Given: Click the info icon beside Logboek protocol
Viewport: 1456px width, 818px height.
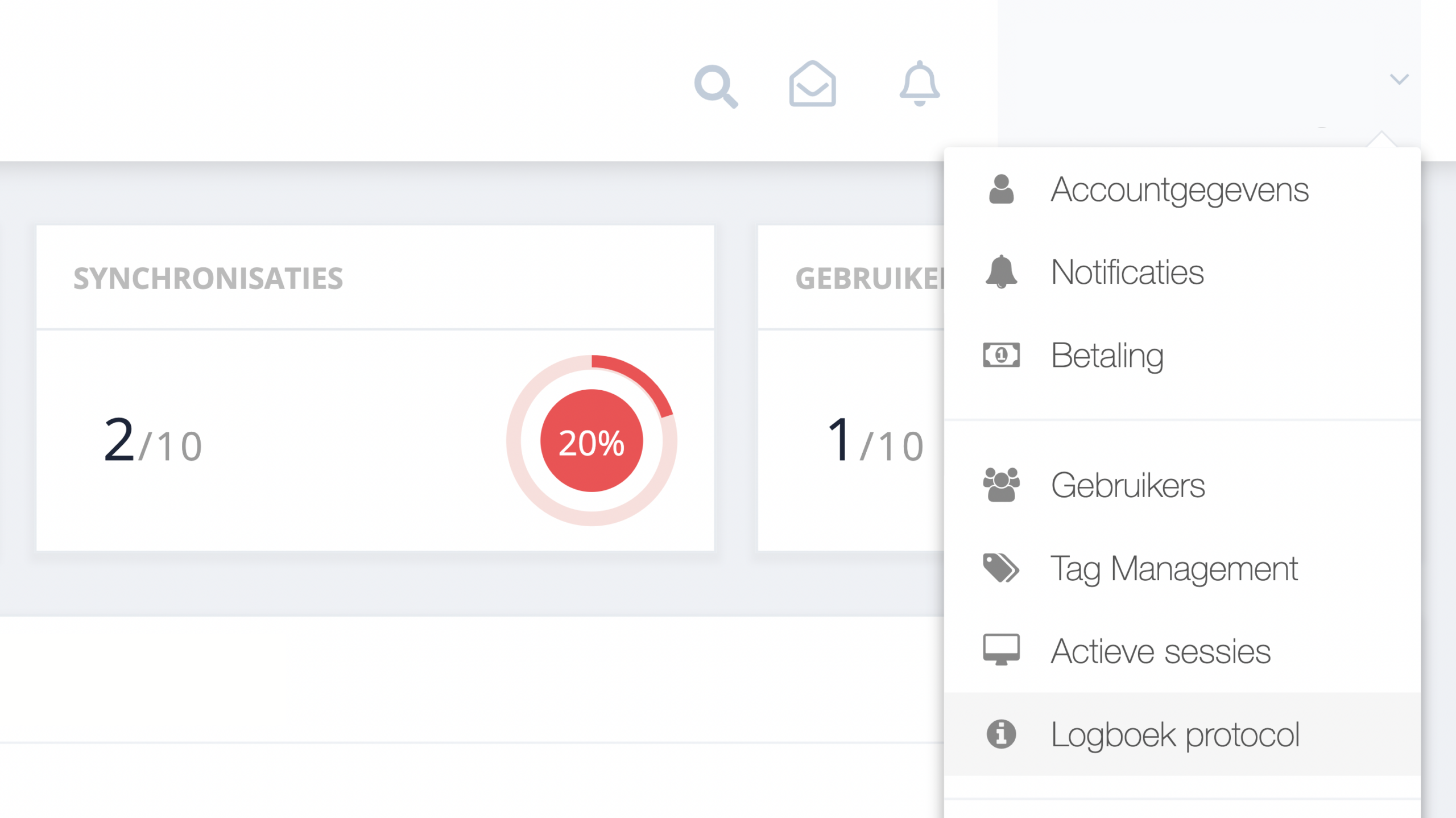Looking at the screenshot, I should point(1001,734).
